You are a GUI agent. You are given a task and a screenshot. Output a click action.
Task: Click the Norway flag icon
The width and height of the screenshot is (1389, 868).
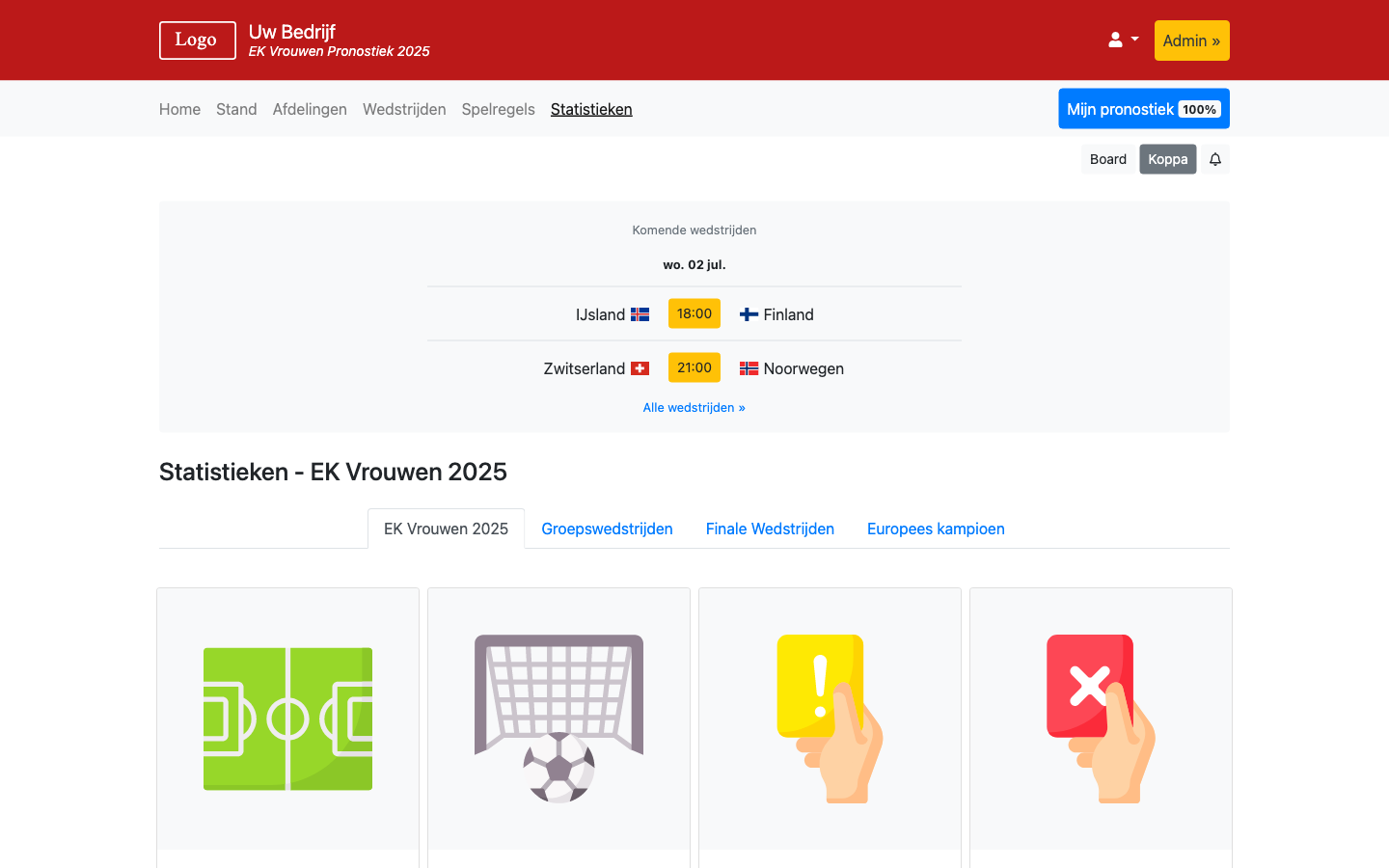(749, 368)
